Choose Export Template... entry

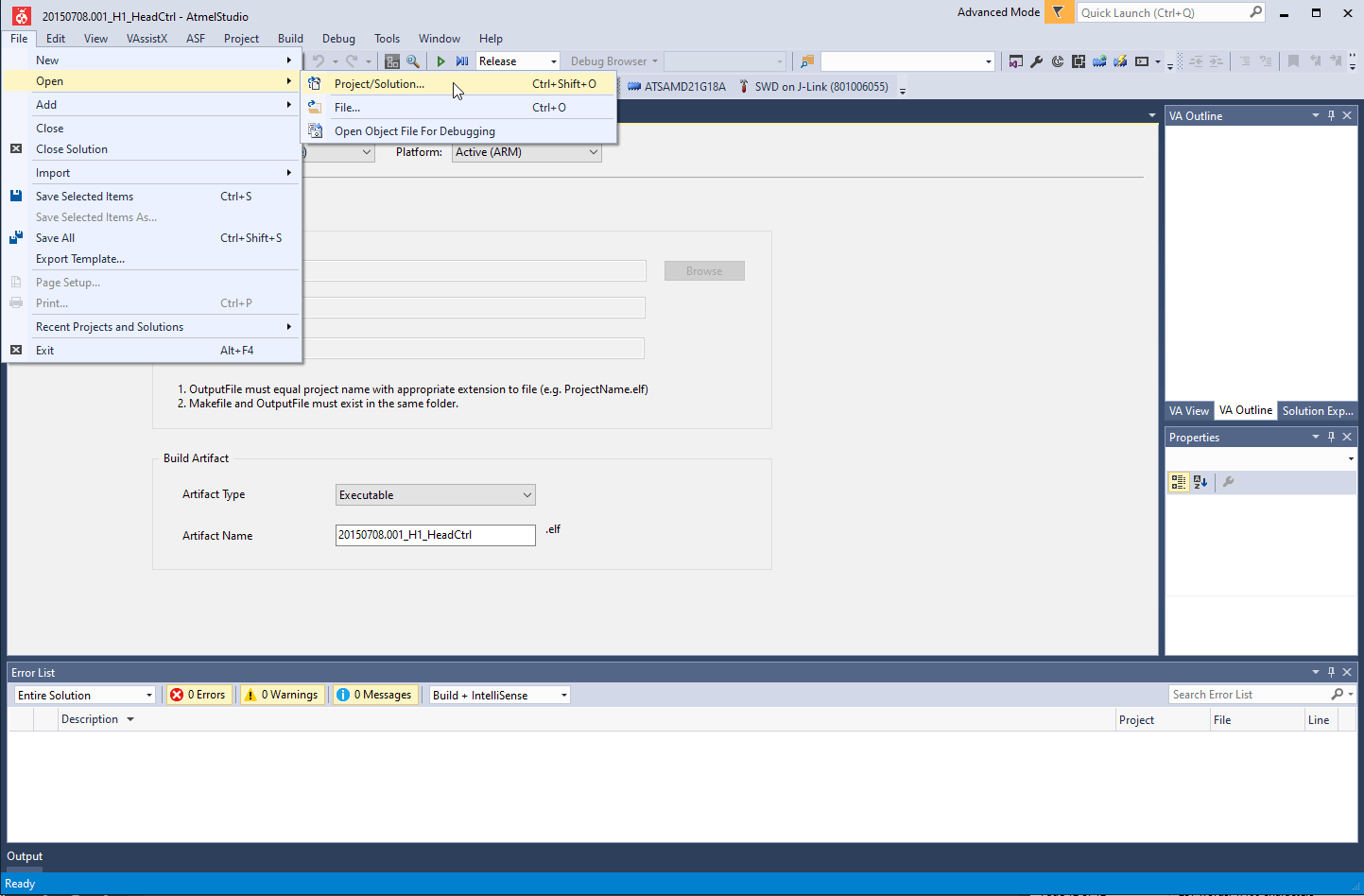(151, 259)
